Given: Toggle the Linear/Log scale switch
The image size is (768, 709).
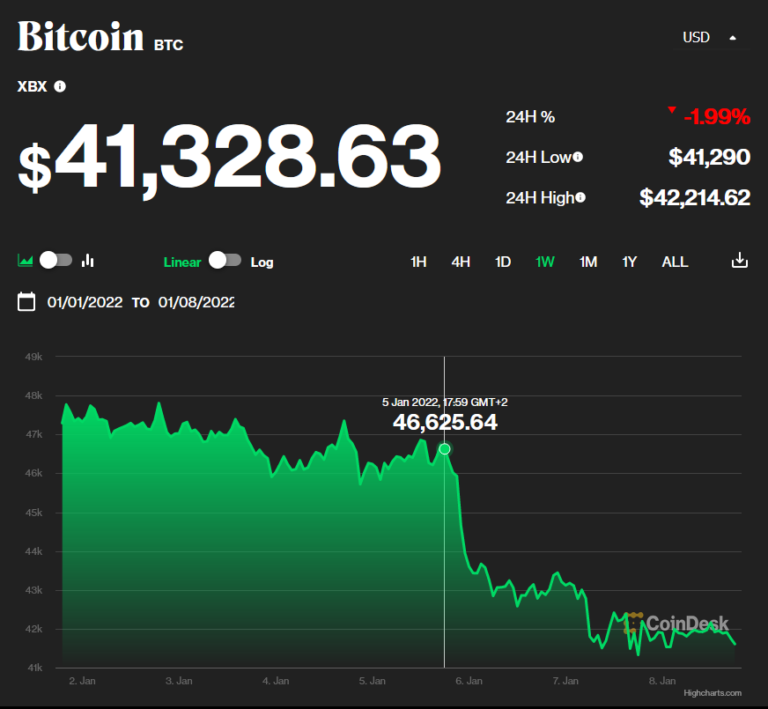Looking at the screenshot, I should pyautogui.click(x=225, y=260).
